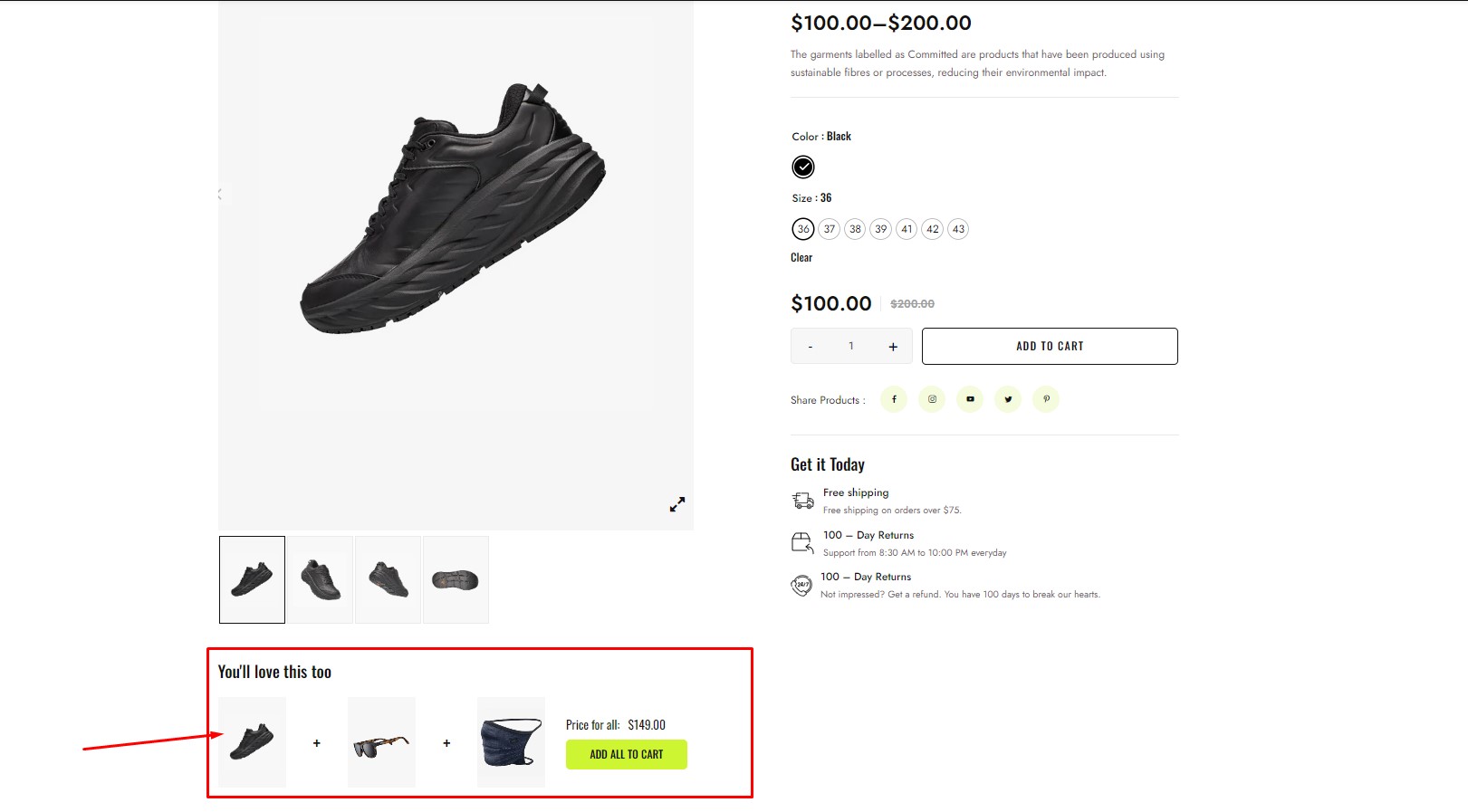Select size 39
1468x812 pixels.
click(x=881, y=229)
